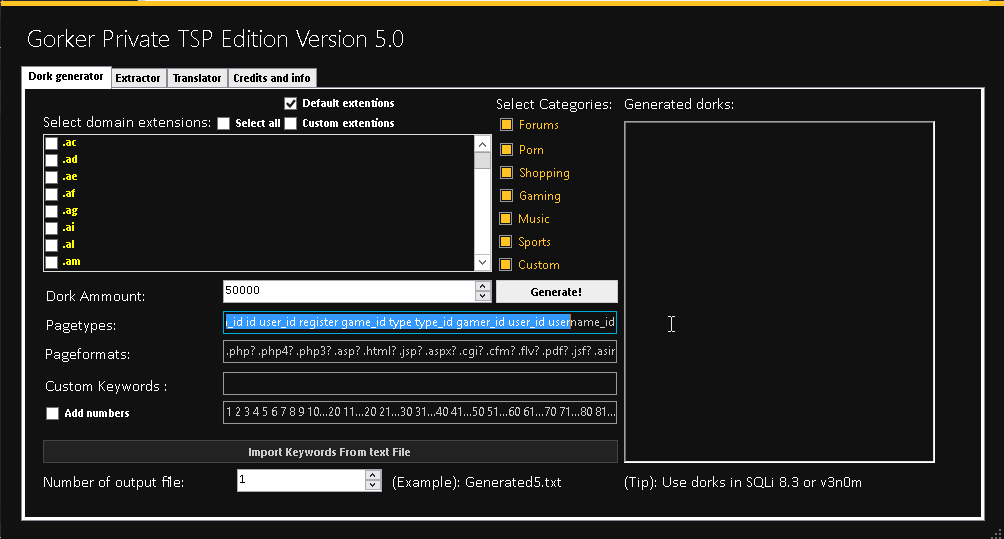This screenshot has height=539, width=1004.
Task: Click the Generate! button
Action: [556, 292]
